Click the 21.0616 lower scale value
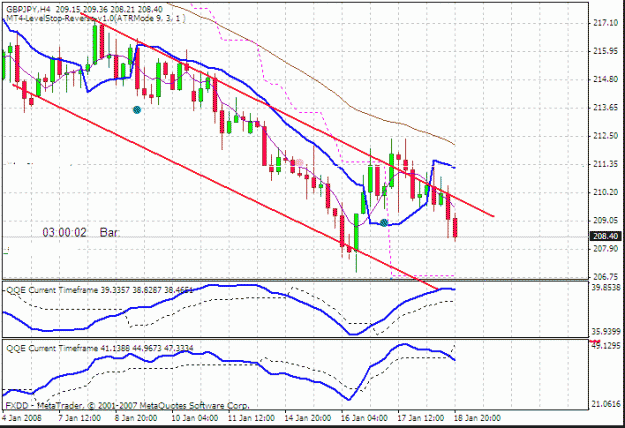Screen dimensions: 625x428 click(x=606, y=404)
